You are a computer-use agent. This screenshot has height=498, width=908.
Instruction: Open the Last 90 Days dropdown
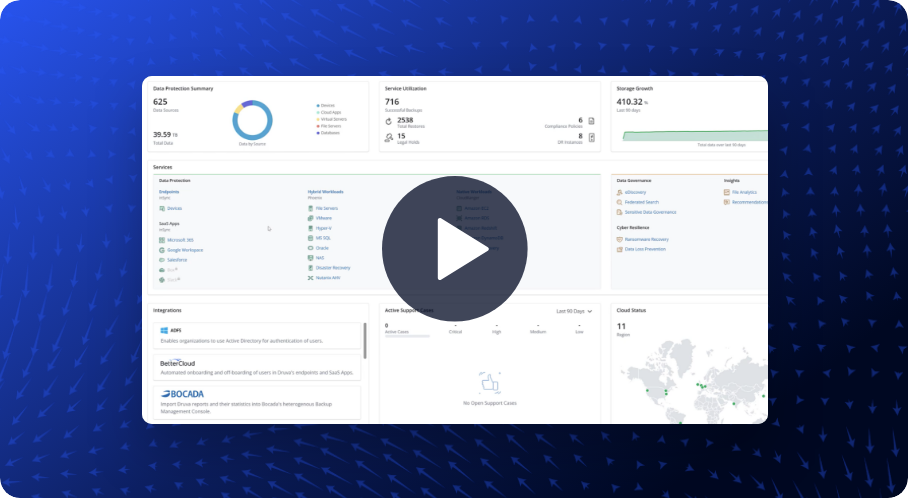[x=575, y=311]
